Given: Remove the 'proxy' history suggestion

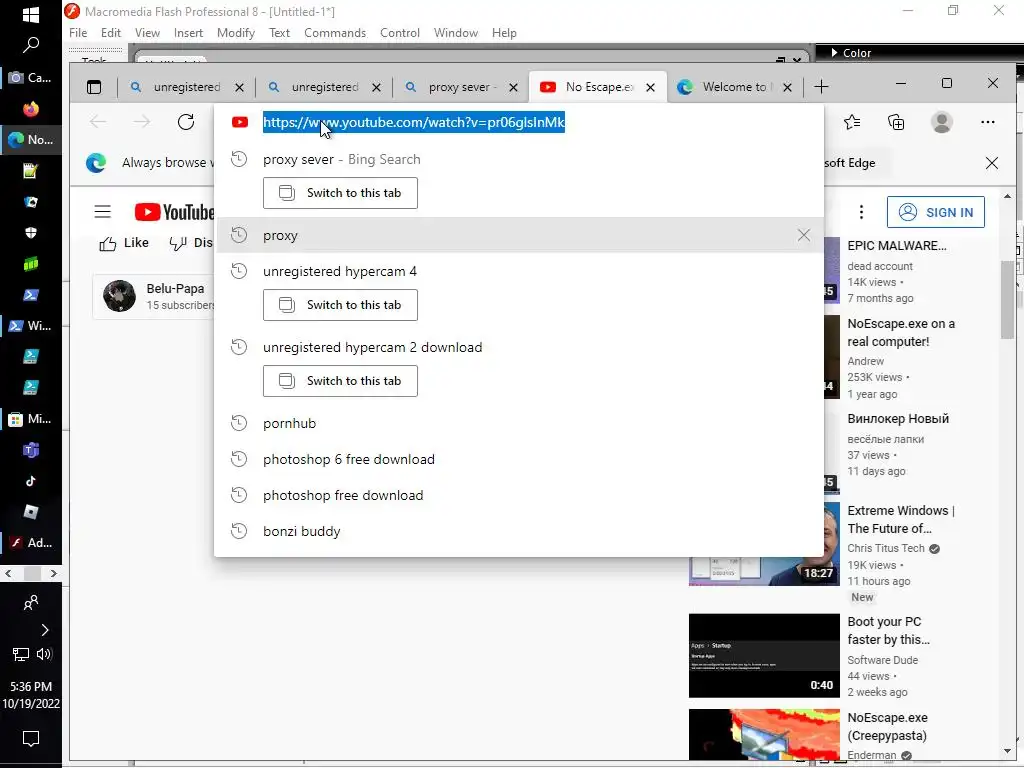Looking at the screenshot, I should pos(803,235).
